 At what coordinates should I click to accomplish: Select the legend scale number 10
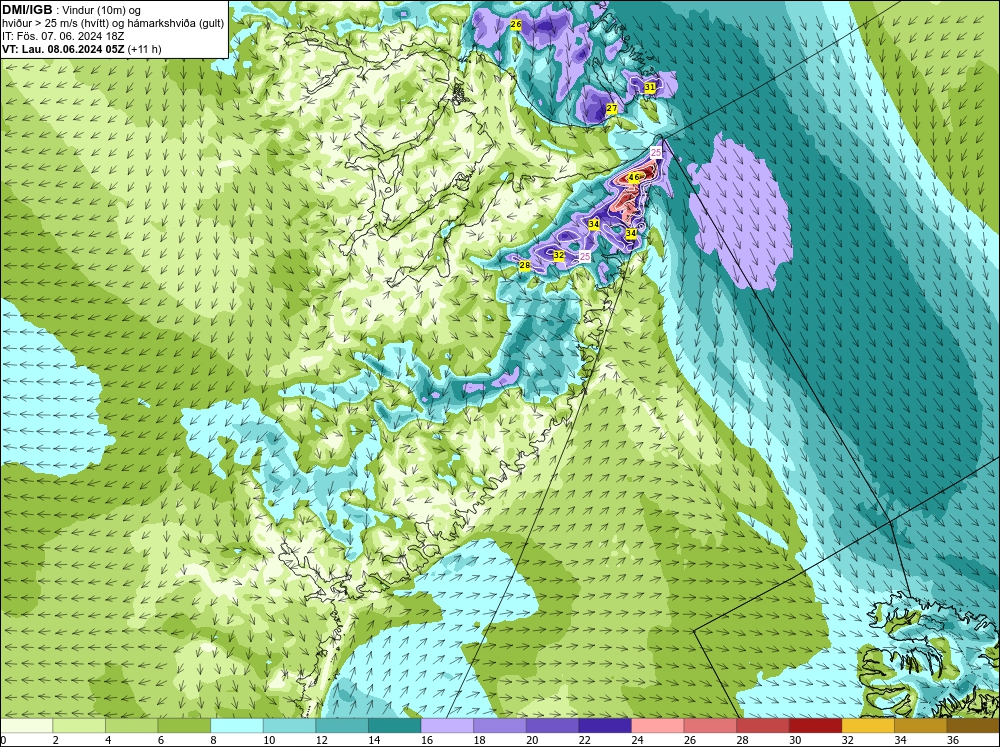coord(268,740)
